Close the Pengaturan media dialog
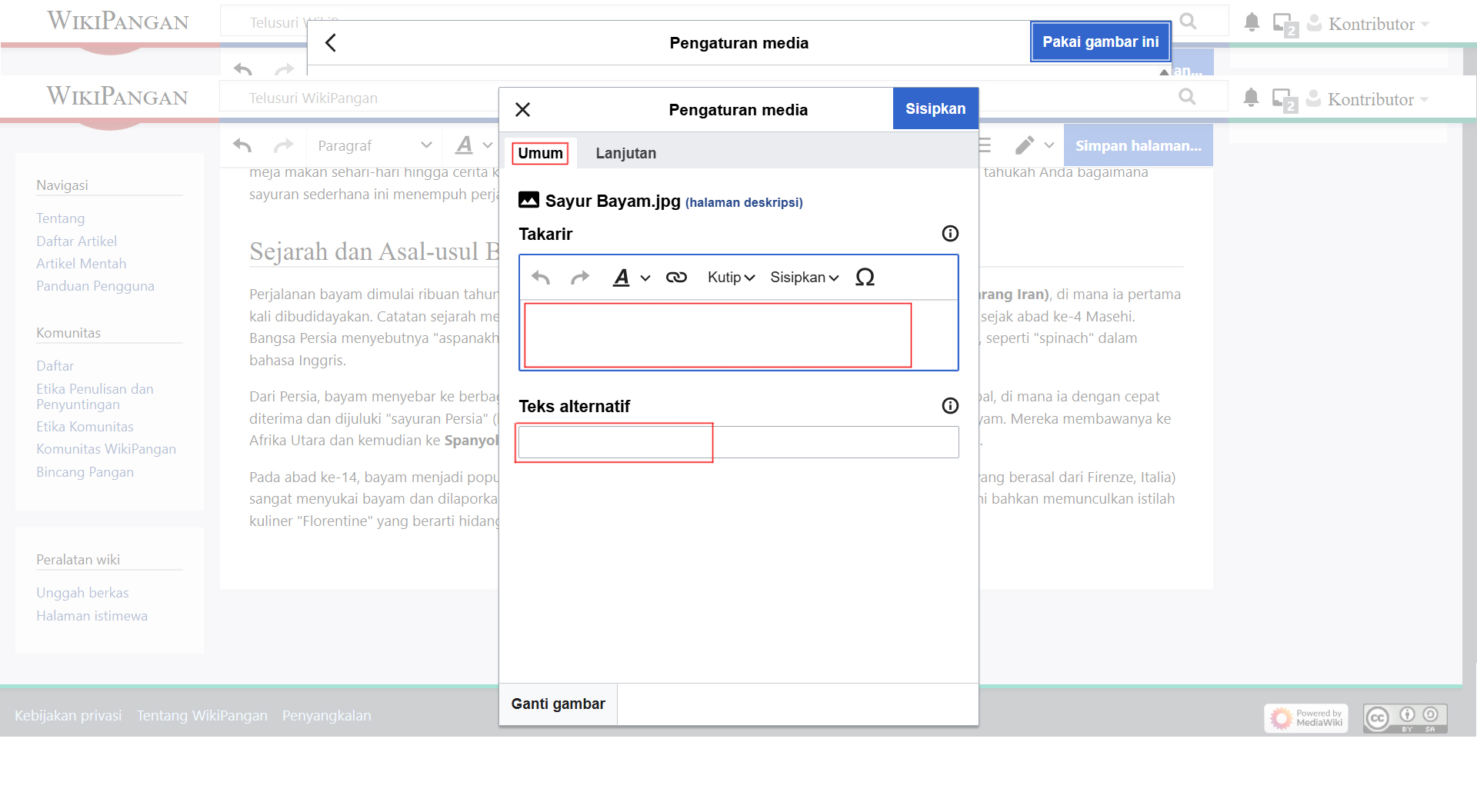This screenshot has height=812, width=1477. tap(523, 110)
